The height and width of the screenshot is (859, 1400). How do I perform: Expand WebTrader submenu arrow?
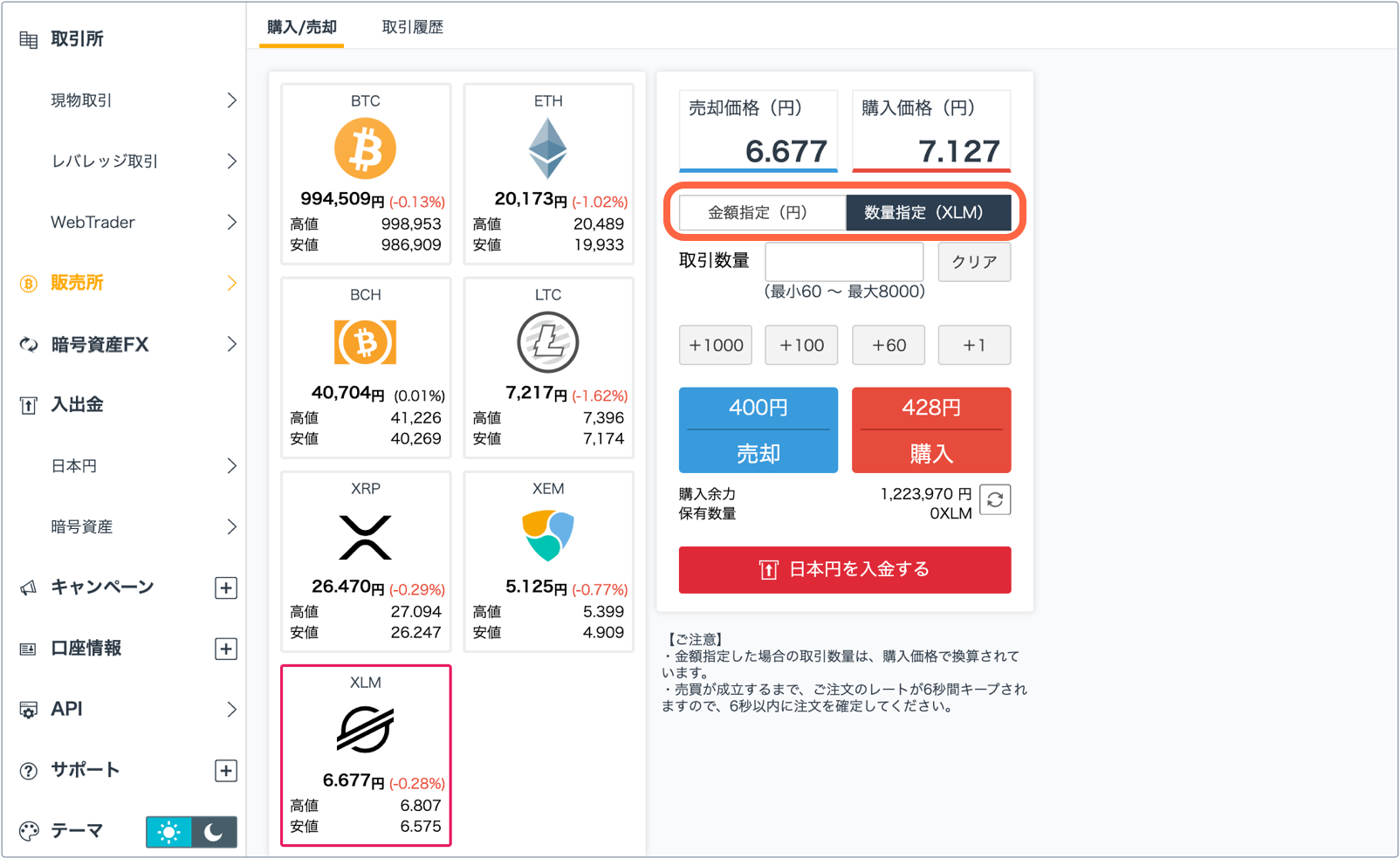231,223
